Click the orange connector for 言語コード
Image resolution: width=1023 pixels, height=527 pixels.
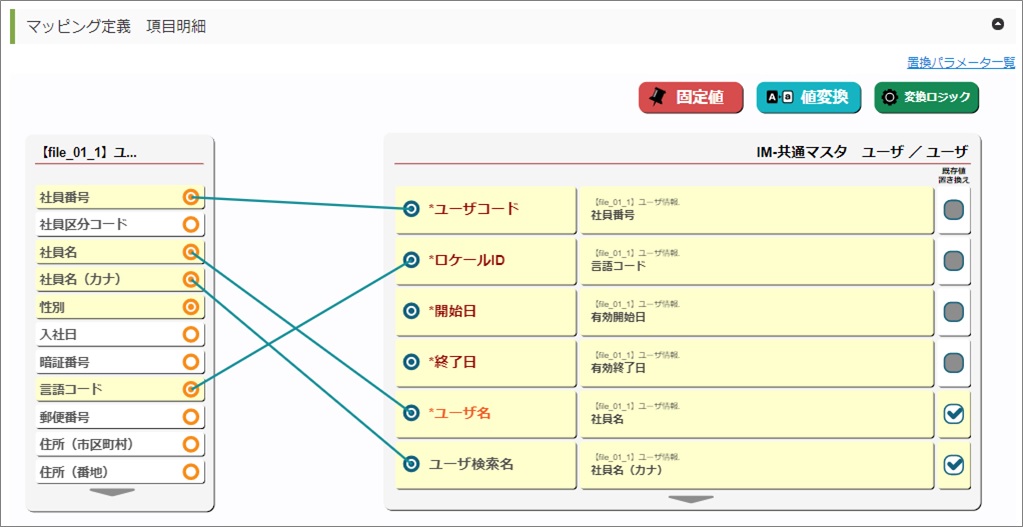(191, 389)
